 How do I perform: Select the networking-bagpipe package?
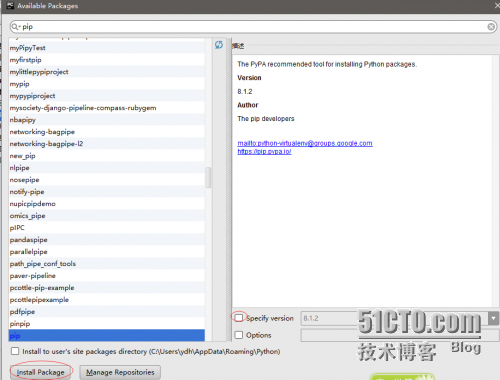107,132
